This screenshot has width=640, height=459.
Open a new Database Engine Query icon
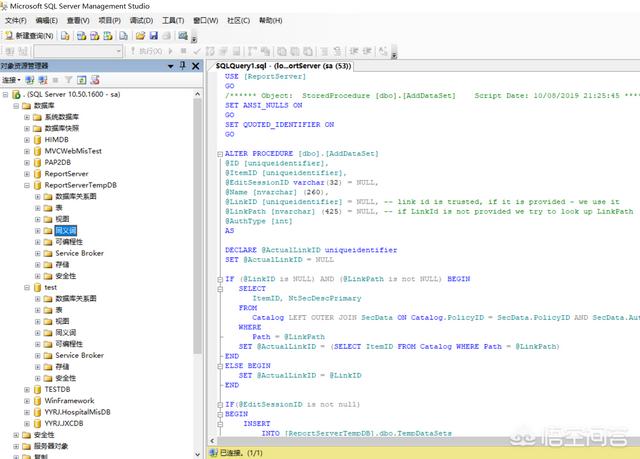[x=65, y=36]
